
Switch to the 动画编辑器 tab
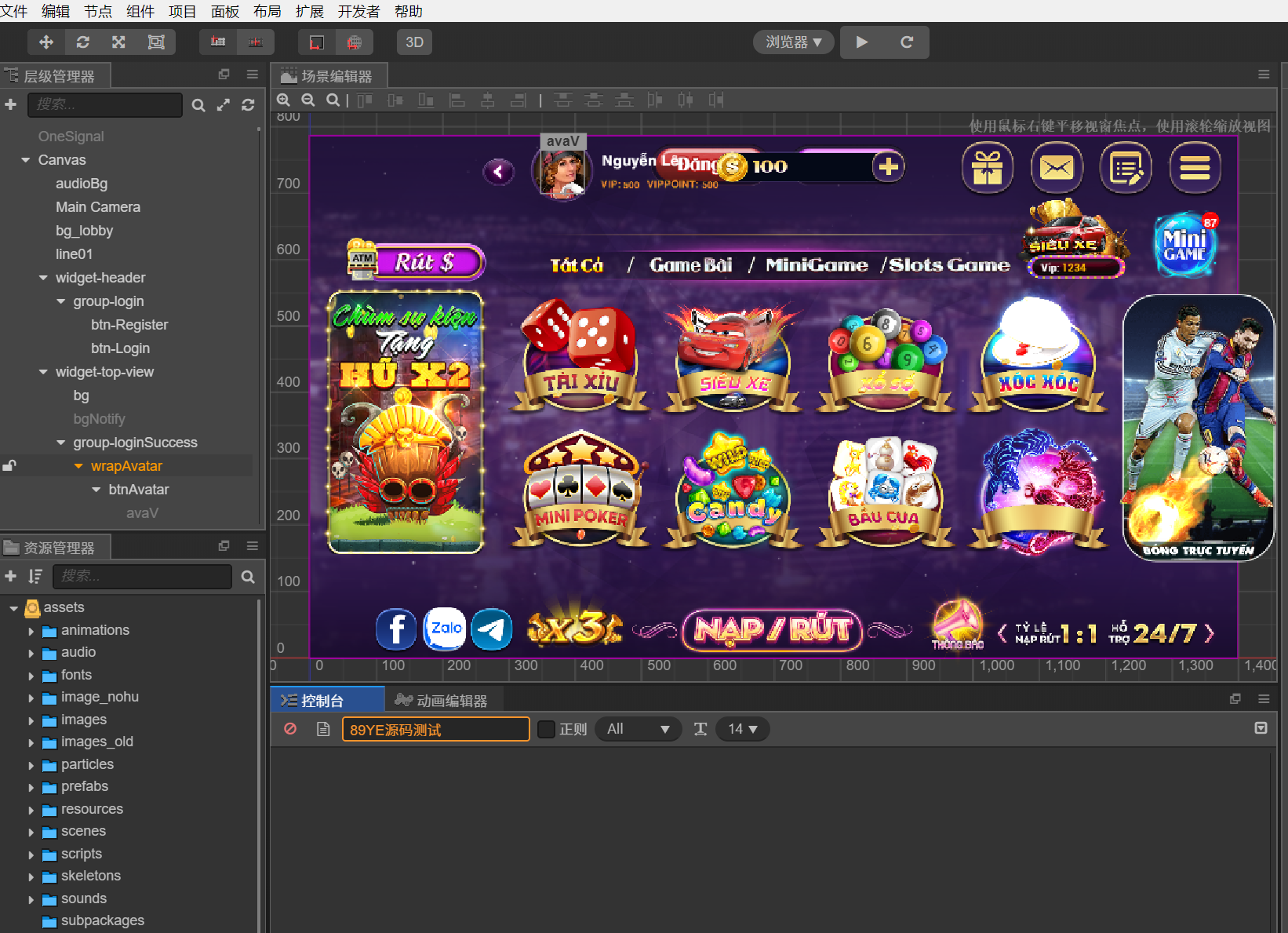pyautogui.click(x=442, y=700)
